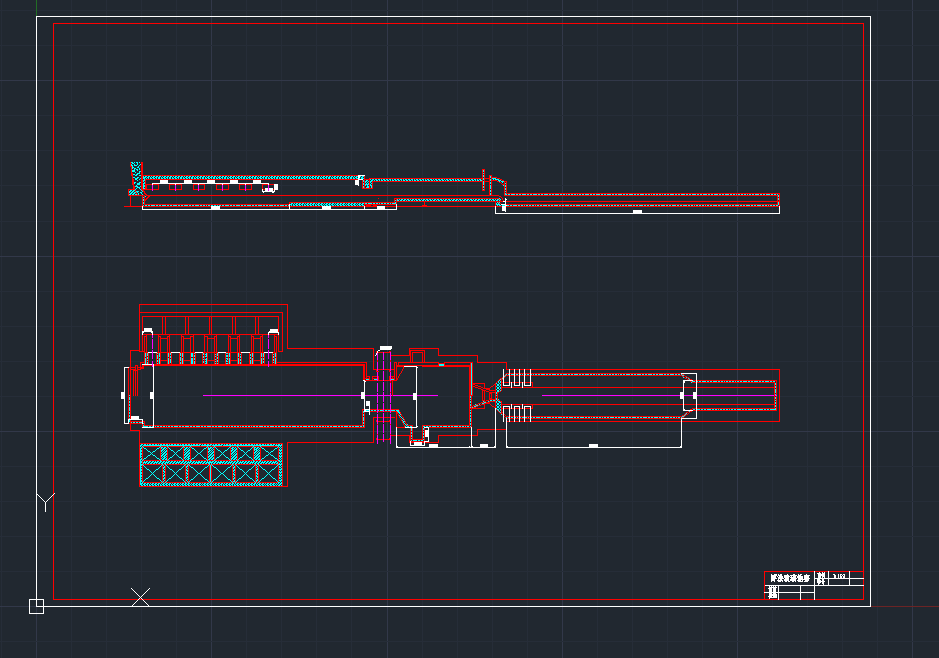Select the title block in bottom-right corner
Viewport: 939px width, 658px height.
(814, 585)
